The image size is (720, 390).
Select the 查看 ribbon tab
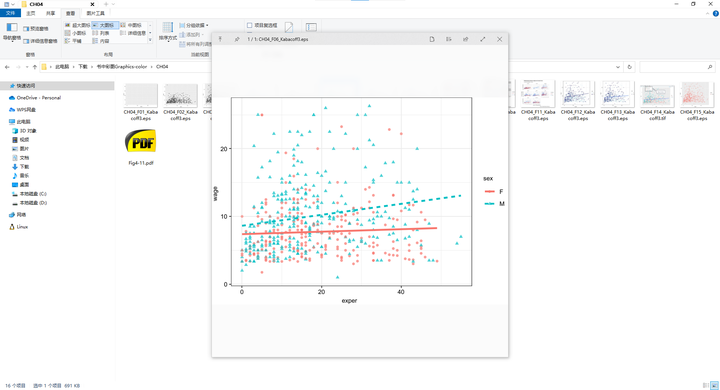click(x=70, y=13)
